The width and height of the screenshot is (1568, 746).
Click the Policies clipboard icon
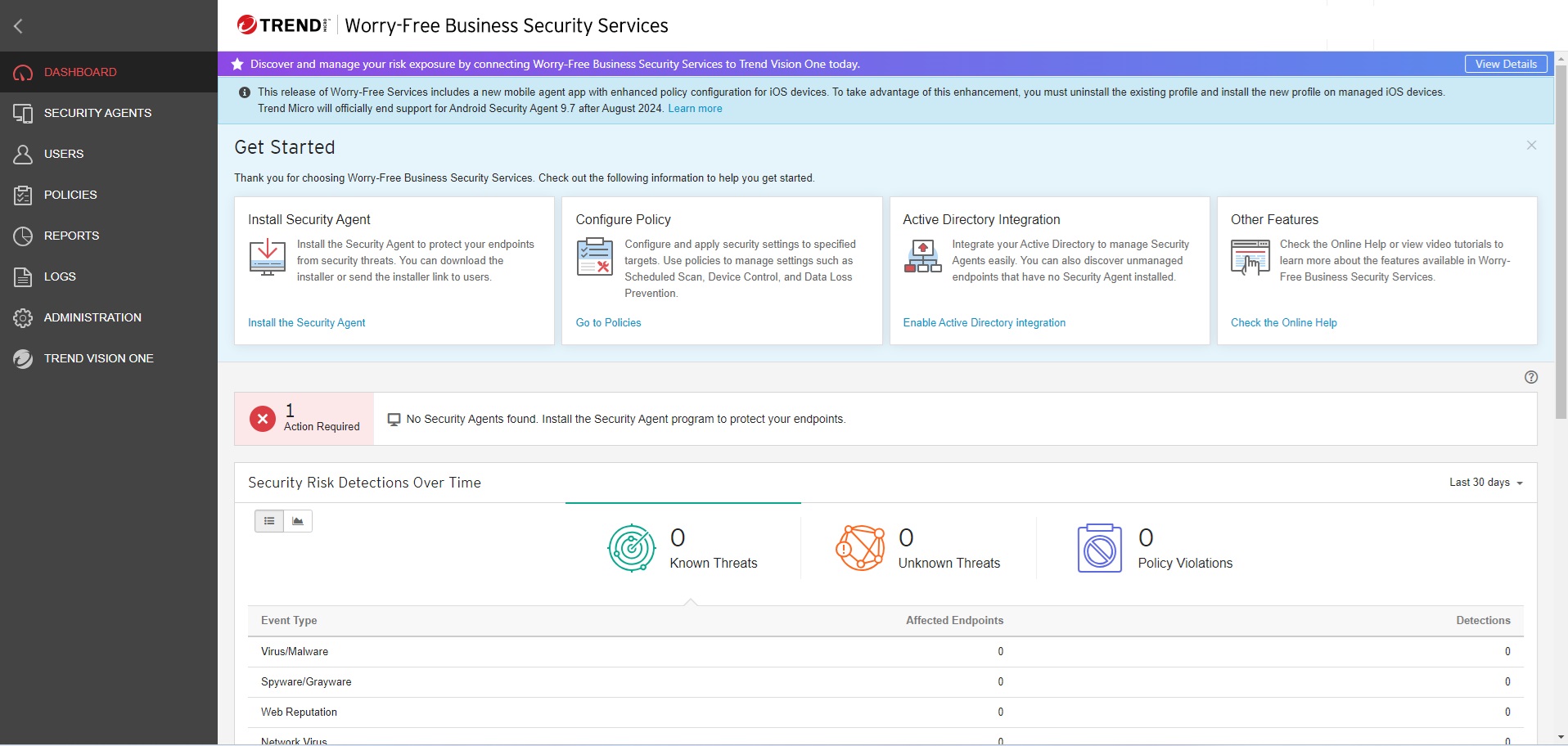pyautogui.click(x=23, y=195)
